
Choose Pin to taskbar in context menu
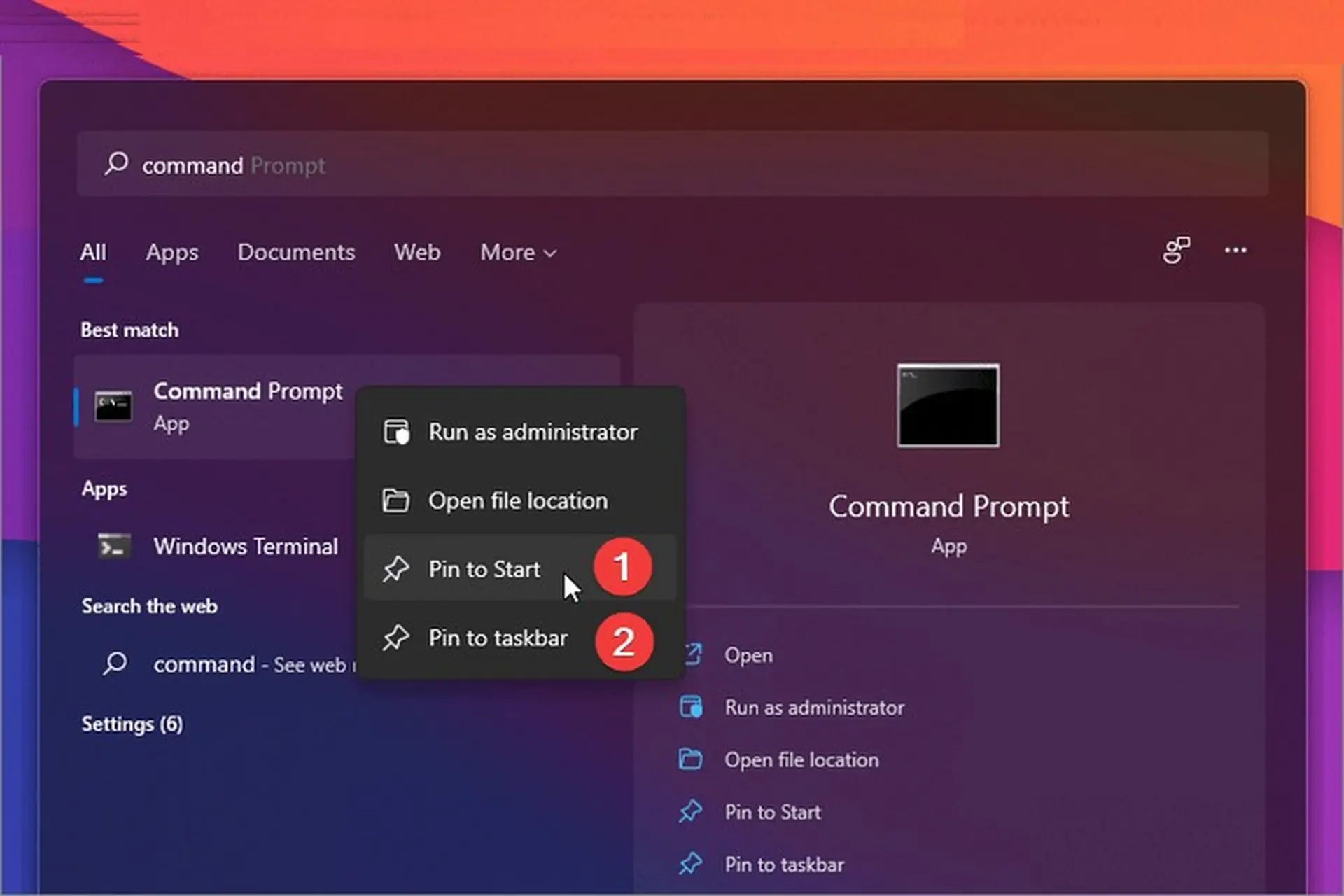[x=520, y=638]
